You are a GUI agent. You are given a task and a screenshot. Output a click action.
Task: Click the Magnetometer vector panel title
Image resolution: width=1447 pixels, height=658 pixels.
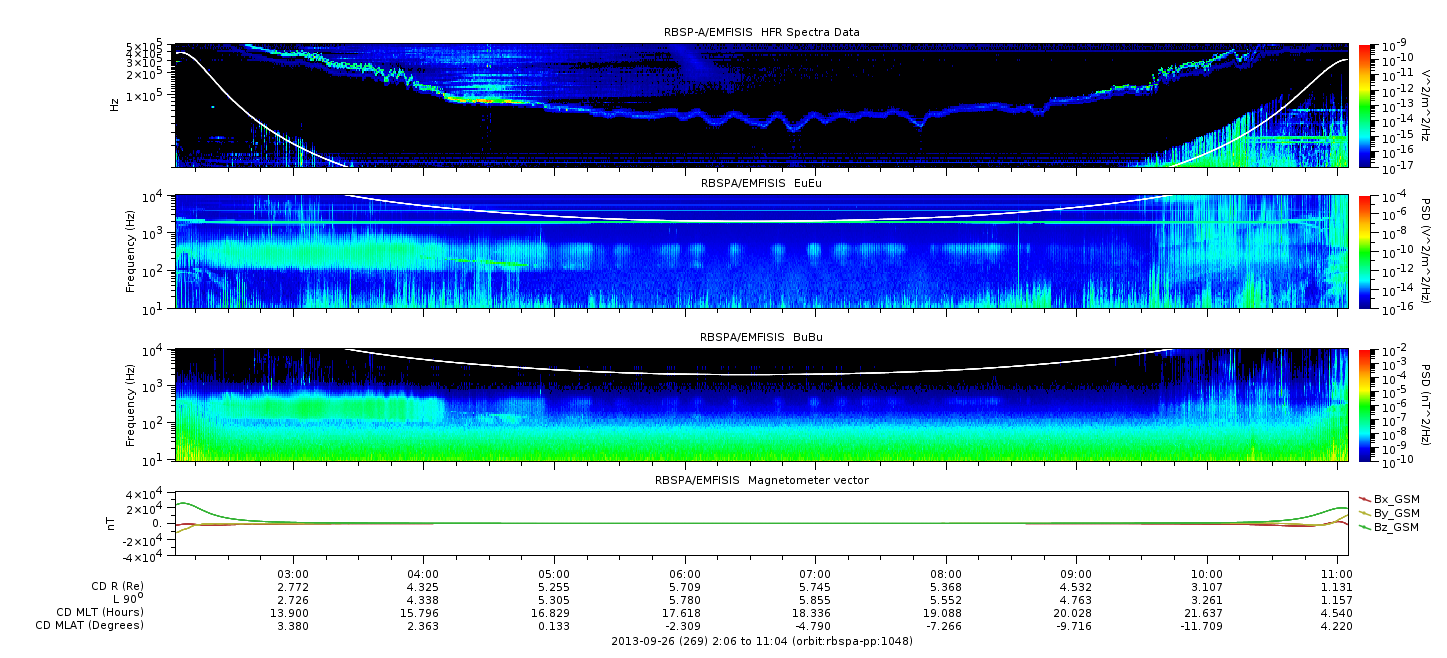point(761,480)
